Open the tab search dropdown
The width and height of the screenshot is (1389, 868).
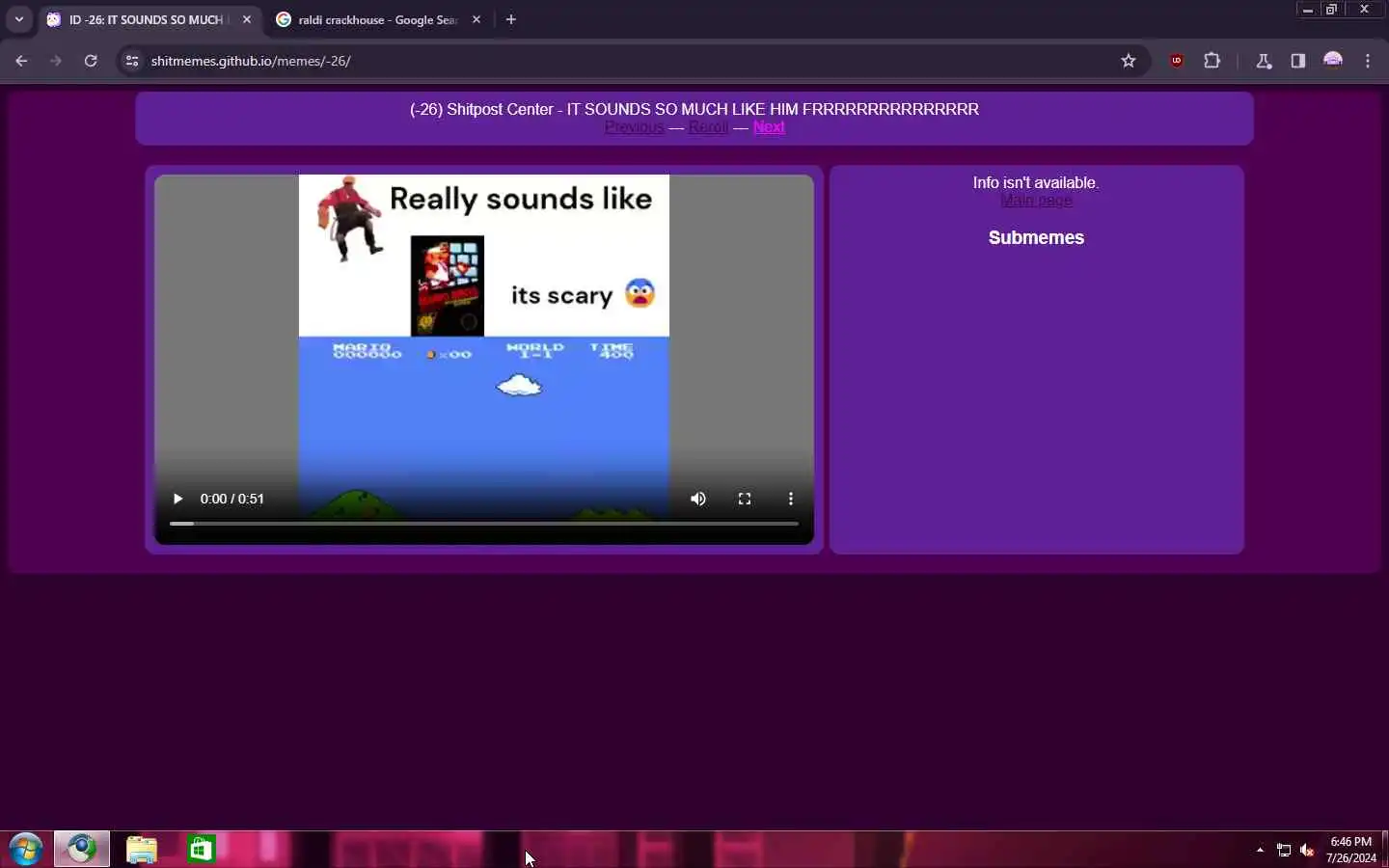[18, 19]
